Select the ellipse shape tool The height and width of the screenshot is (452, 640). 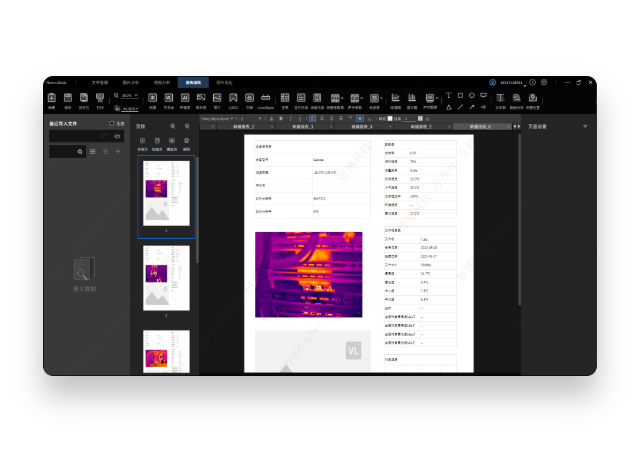tap(472, 95)
